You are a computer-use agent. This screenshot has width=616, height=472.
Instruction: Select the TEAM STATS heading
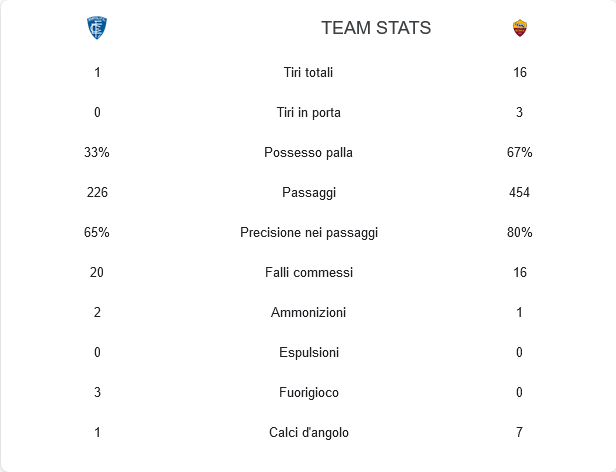tap(376, 28)
